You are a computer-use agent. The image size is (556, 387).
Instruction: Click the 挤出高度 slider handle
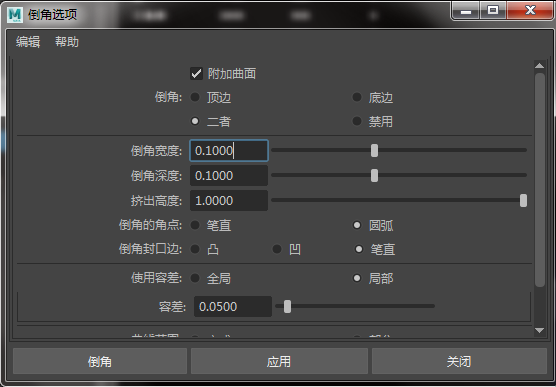coord(523,200)
